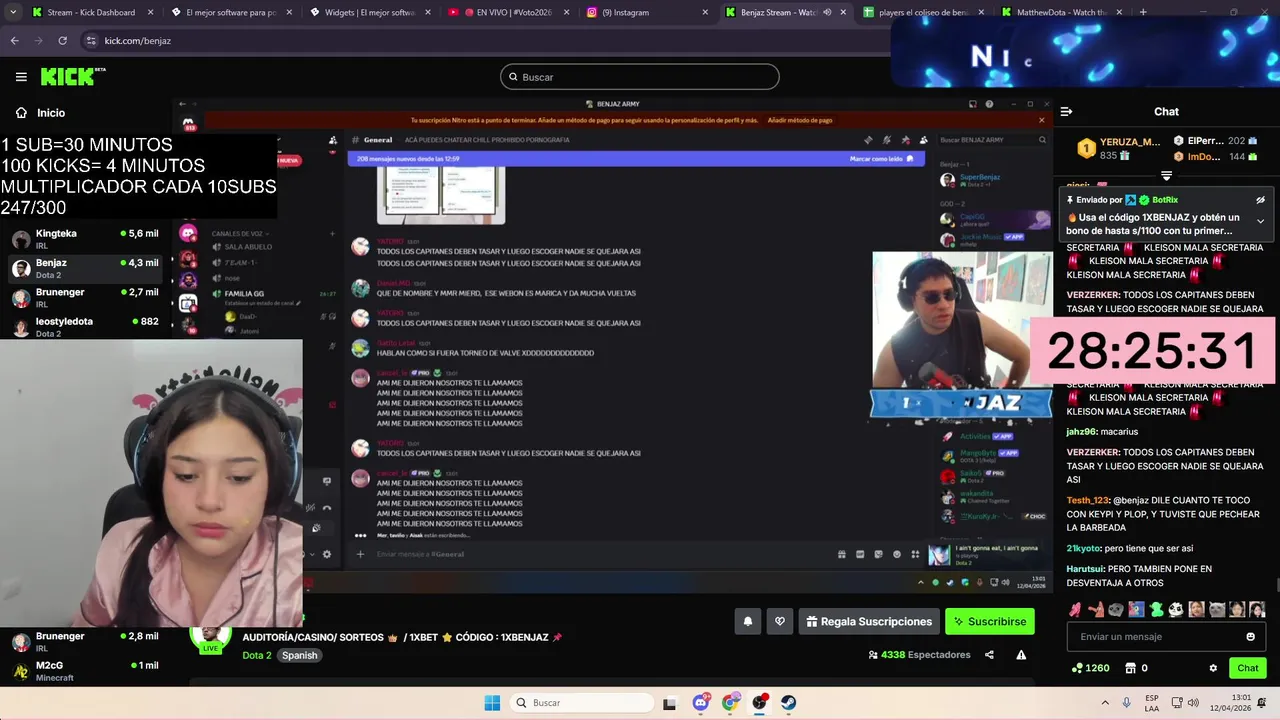Viewport: 1280px width, 720px height.
Task: Share the stream via share icon
Action: (x=989, y=655)
